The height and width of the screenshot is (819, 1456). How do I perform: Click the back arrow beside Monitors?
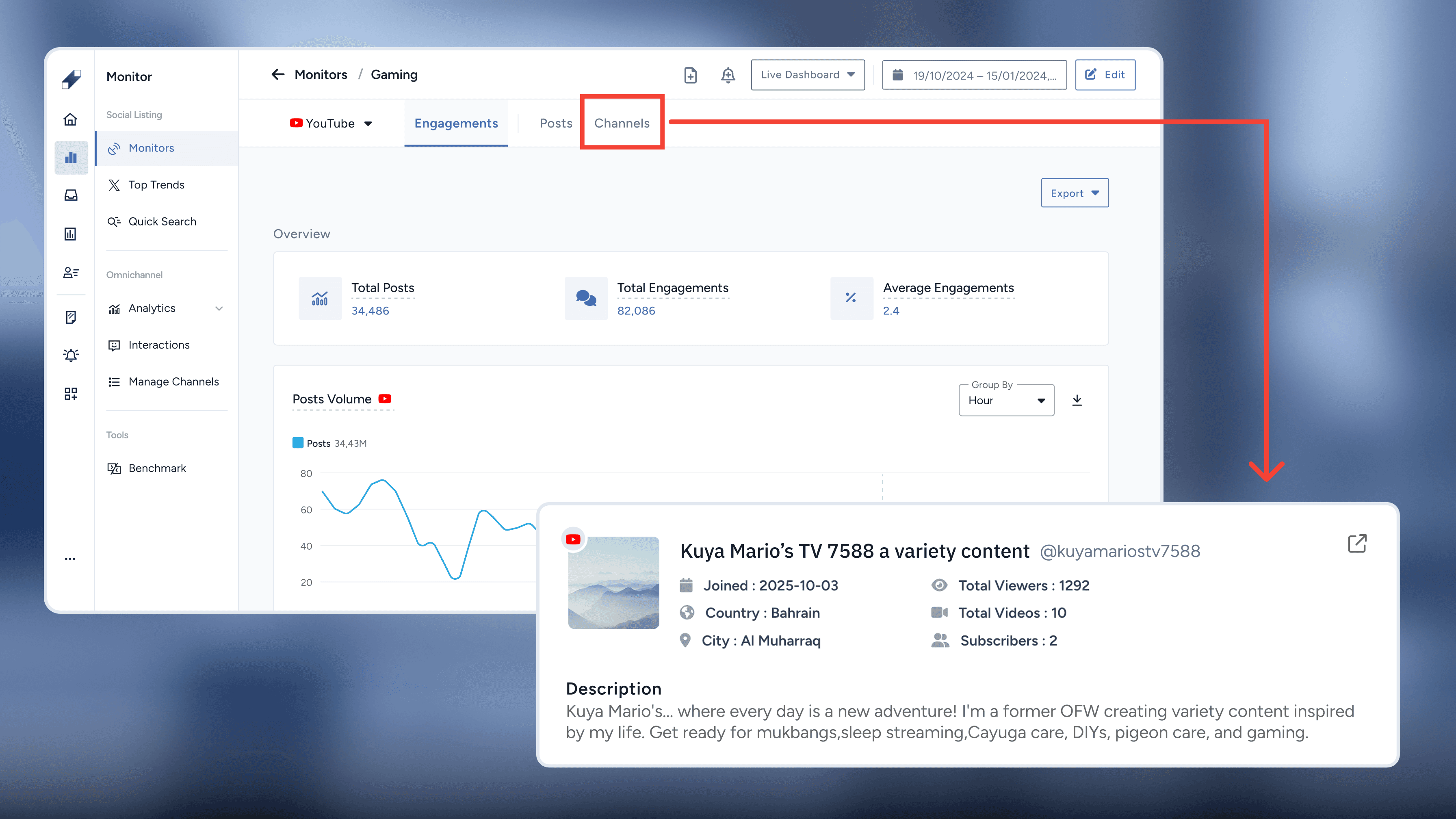[x=277, y=75]
